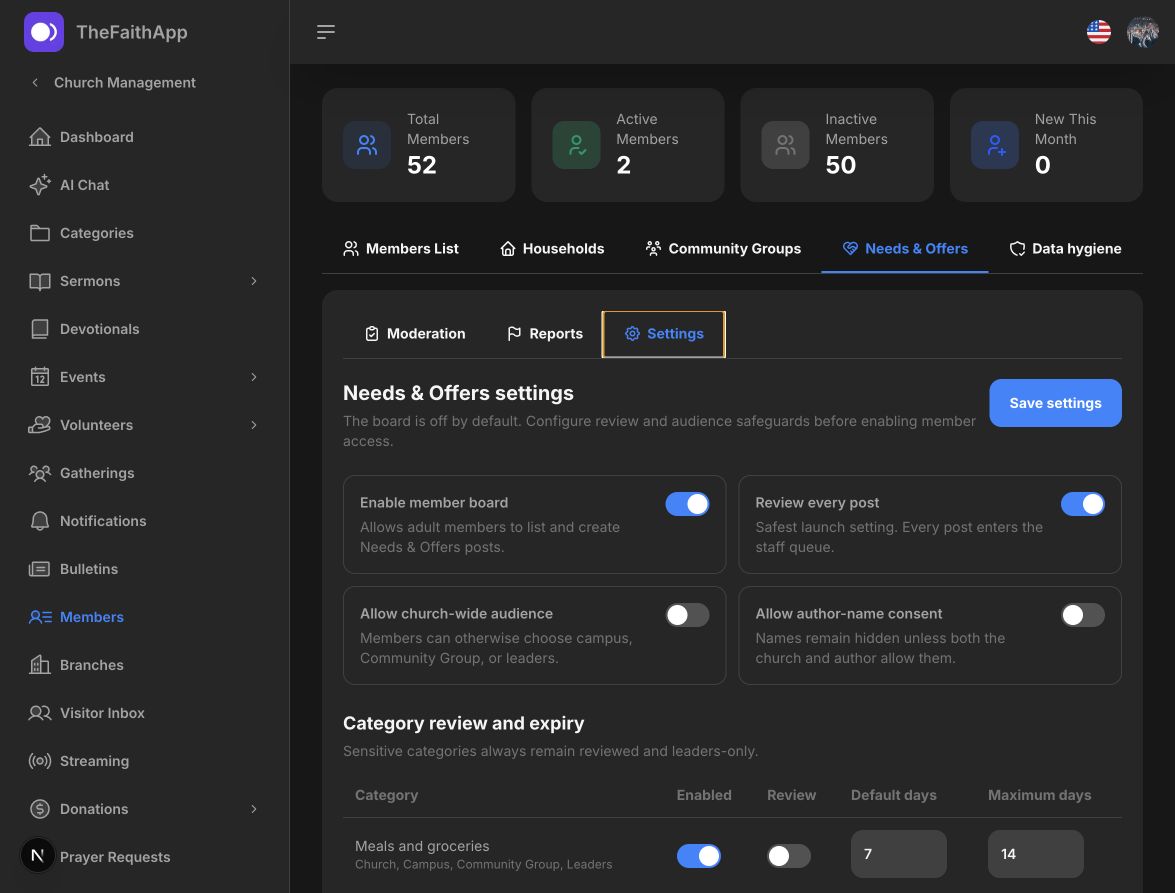Enable Allow church-wide audience toggle
This screenshot has width=1175, height=893.
pyautogui.click(x=687, y=614)
